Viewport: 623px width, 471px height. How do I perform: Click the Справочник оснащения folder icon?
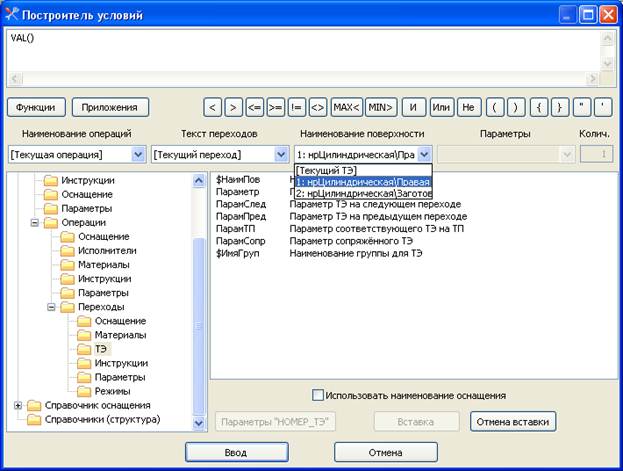click(x=34, y=405)
